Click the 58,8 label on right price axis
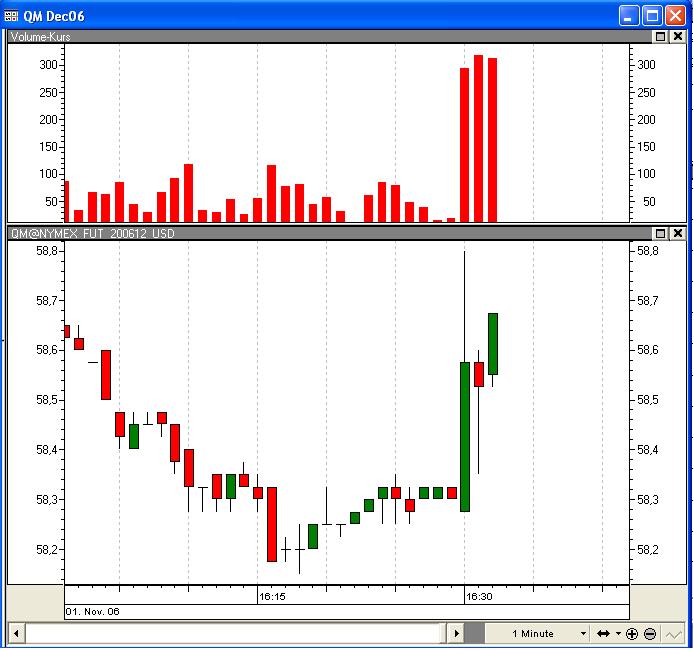694x650 pixels. pos(648,251)
